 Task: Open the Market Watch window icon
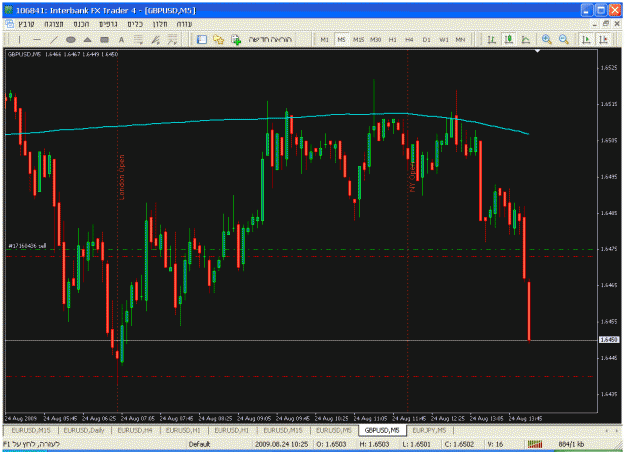[x=202, y=39]
